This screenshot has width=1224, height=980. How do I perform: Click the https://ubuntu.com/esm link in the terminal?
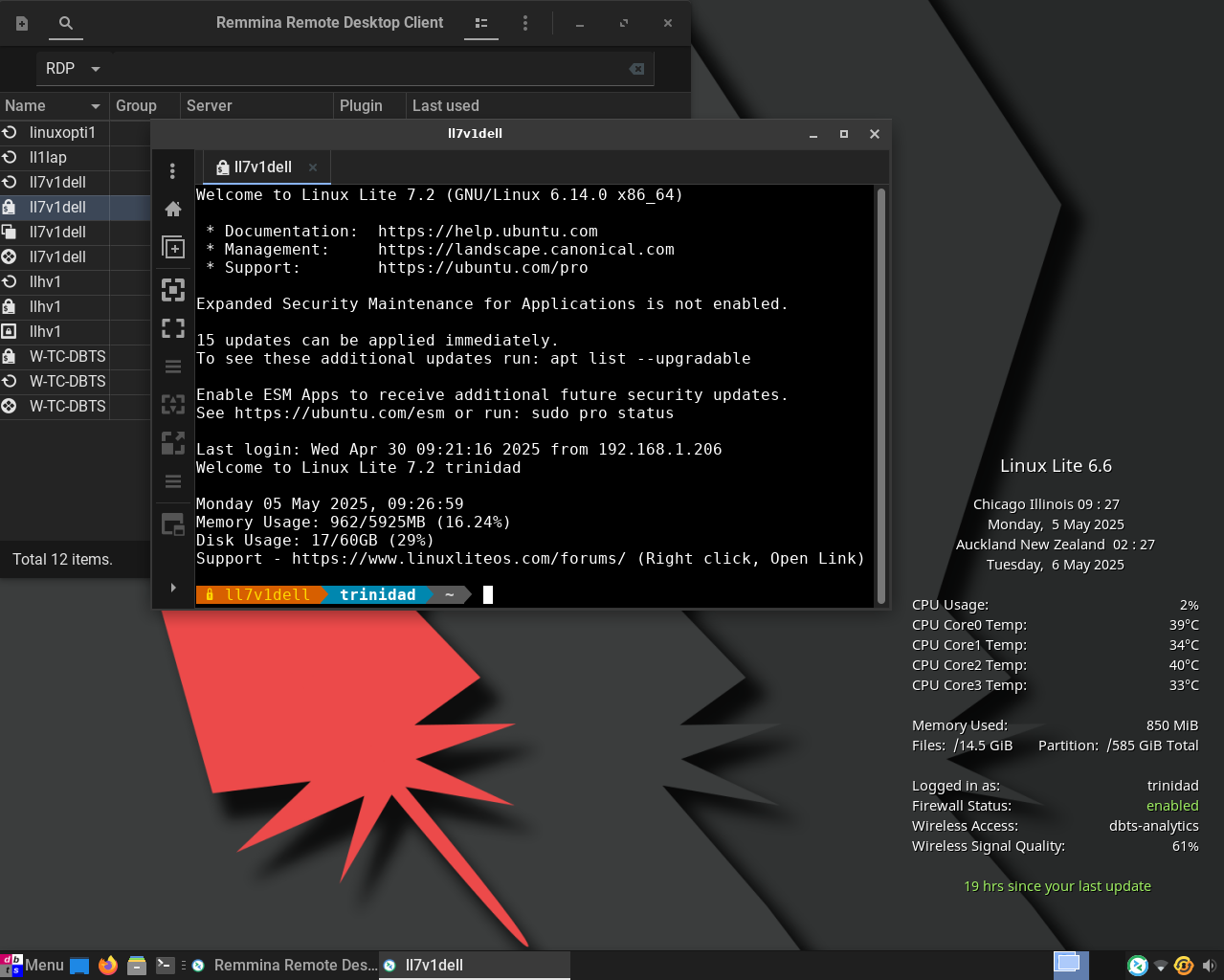(x=339, y=413)
